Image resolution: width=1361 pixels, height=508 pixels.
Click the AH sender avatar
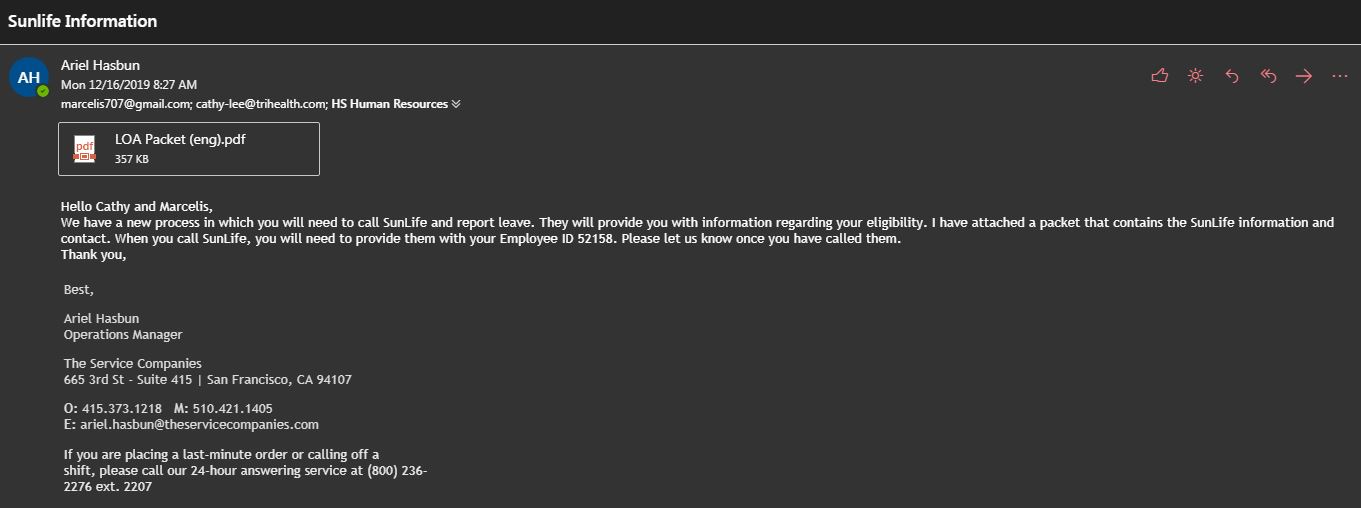tap(29, 77)
